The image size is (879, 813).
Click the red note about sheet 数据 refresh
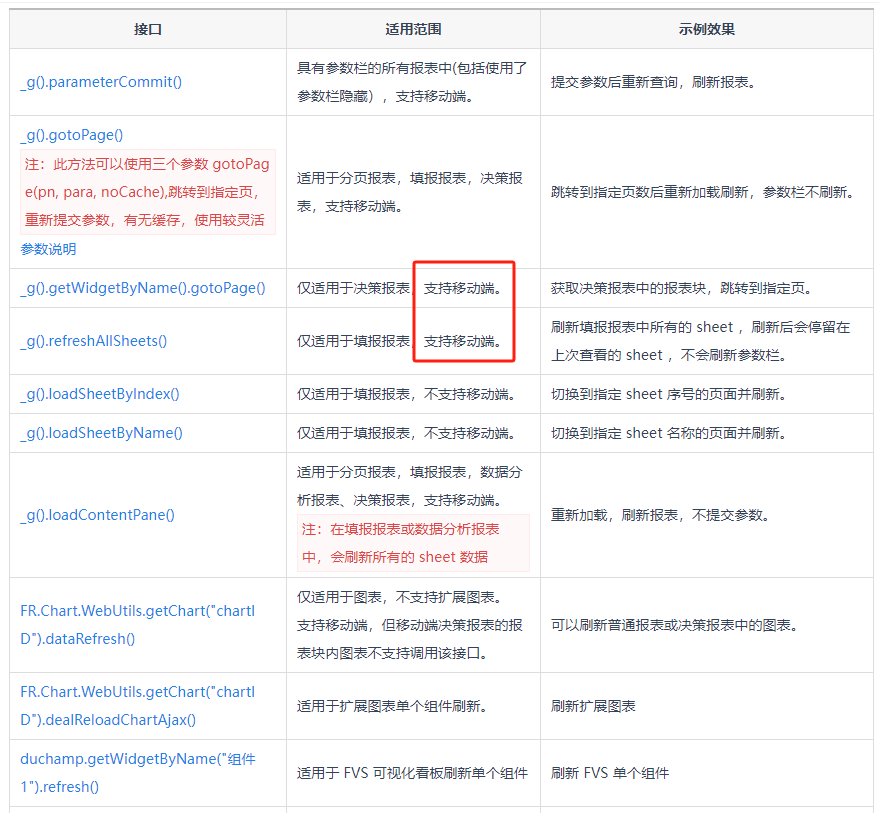coord(413,543)
